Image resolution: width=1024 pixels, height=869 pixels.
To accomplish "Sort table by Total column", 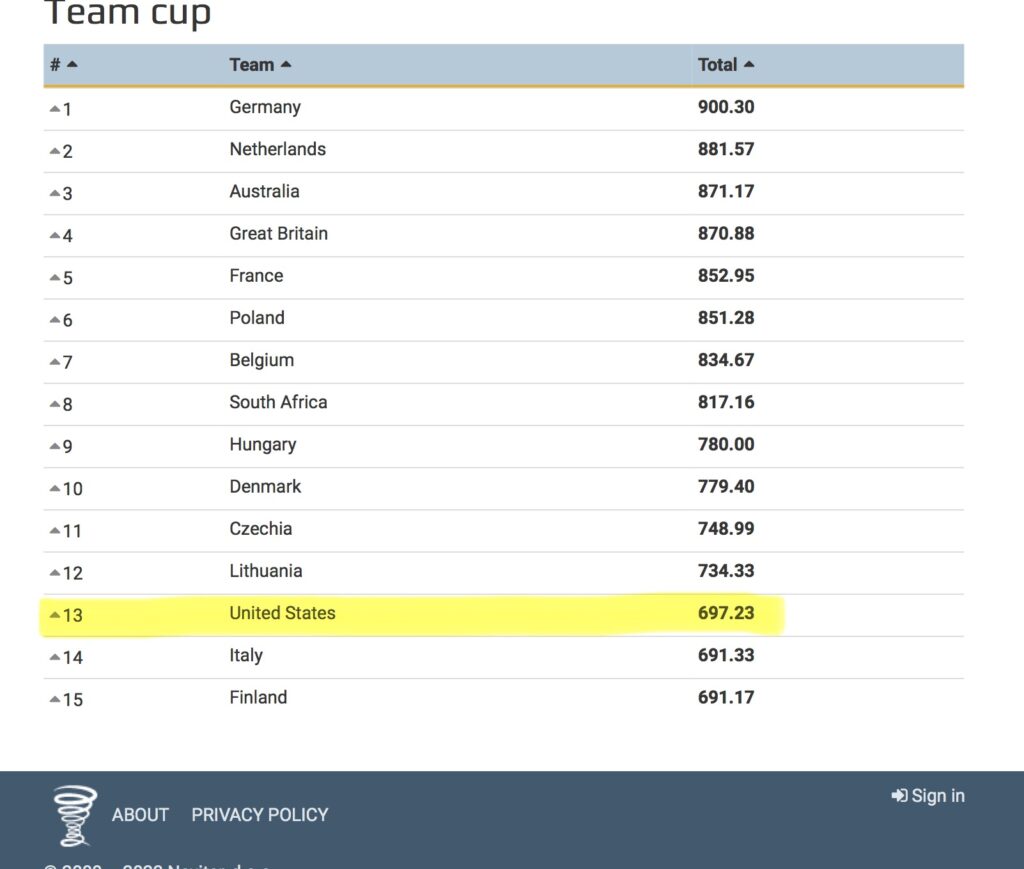I will point(725,65).
